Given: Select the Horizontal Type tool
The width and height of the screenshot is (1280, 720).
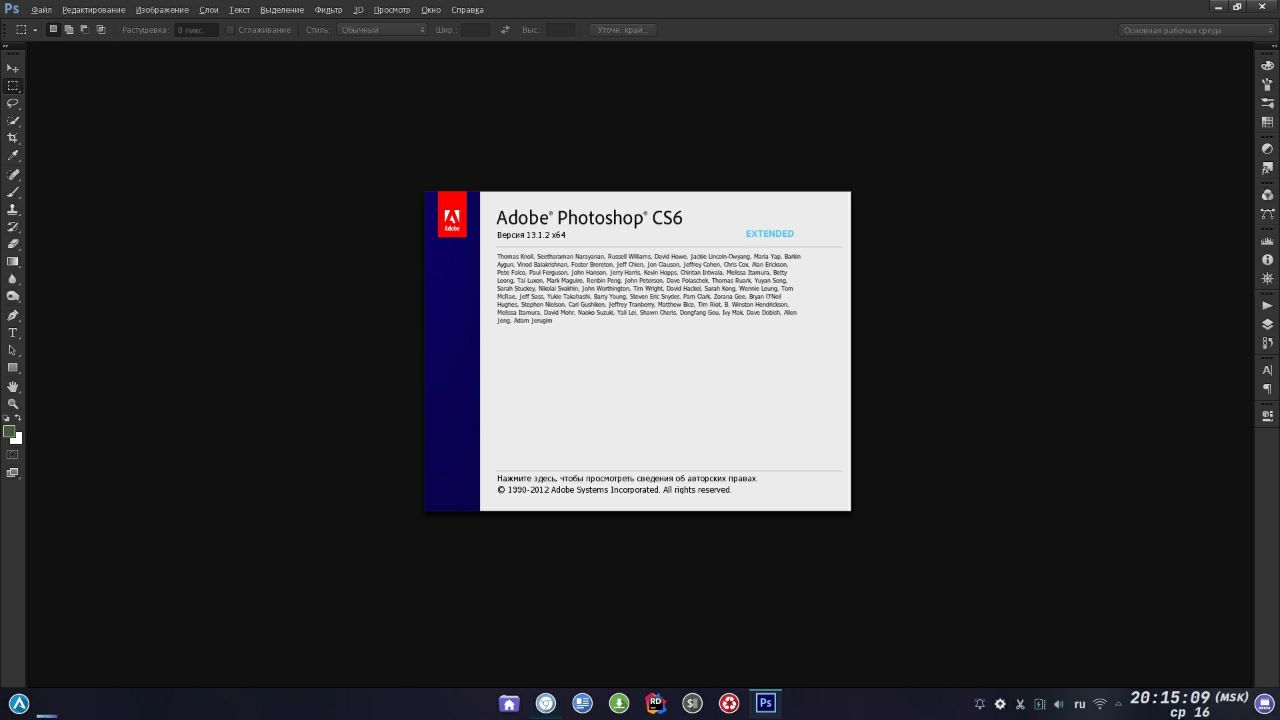Looking at the screenshot, I should (13, 333).
